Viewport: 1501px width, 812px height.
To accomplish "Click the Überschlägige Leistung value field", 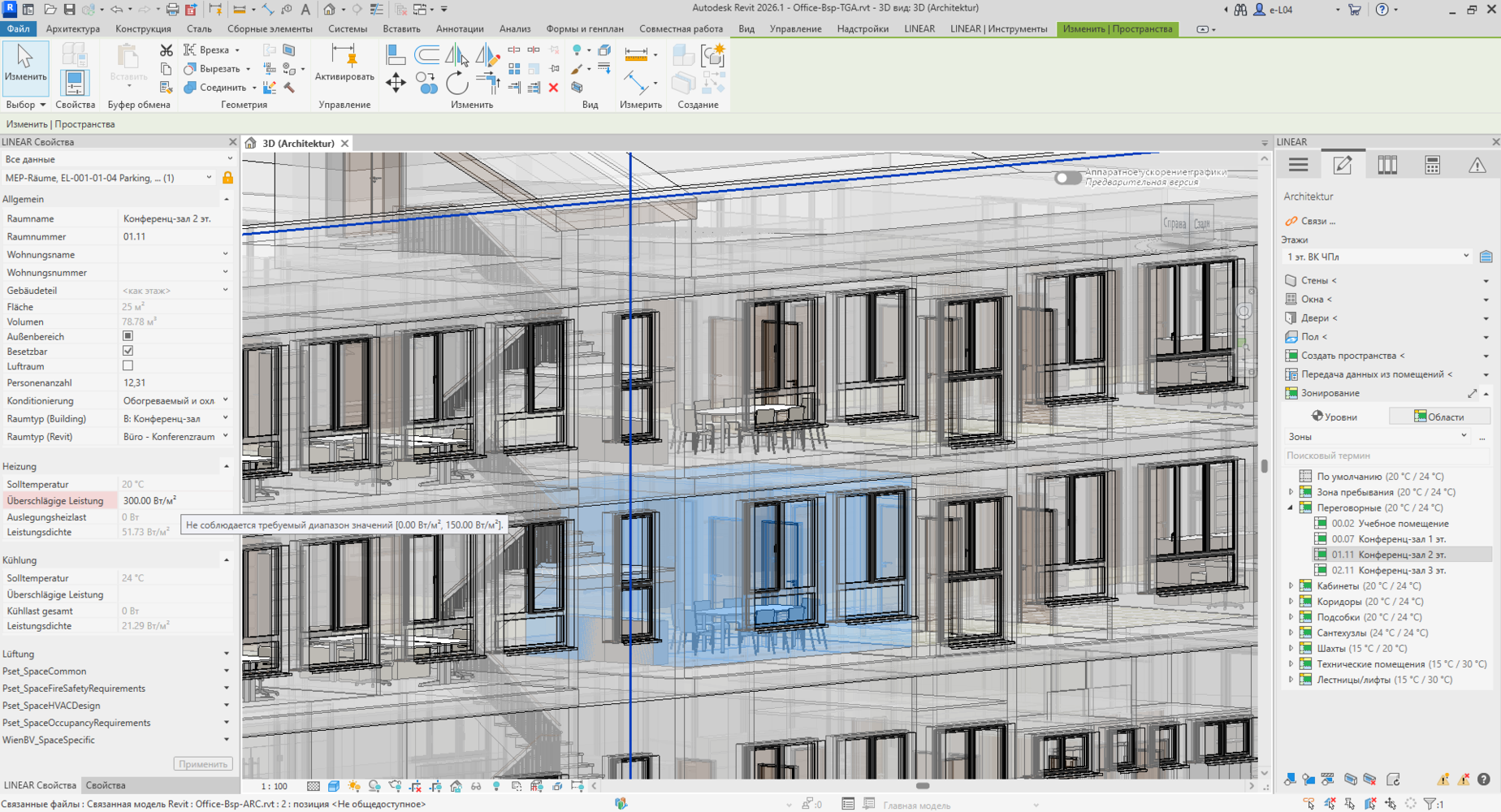I will pos(172,501).
